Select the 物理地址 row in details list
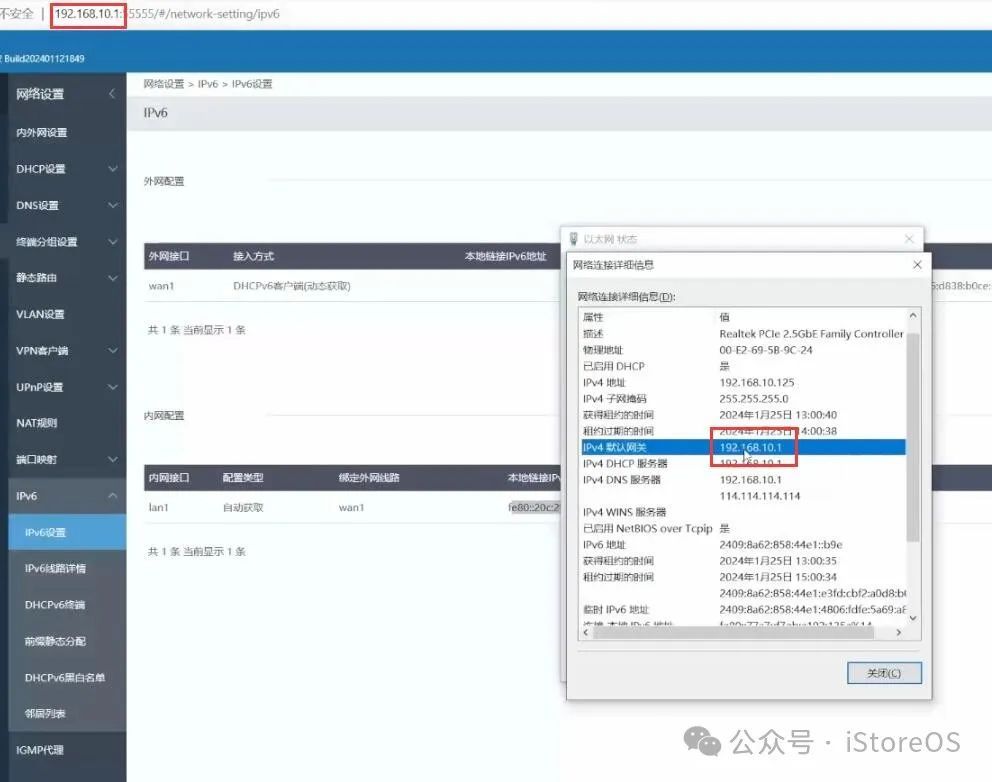 tap(743, 350)
